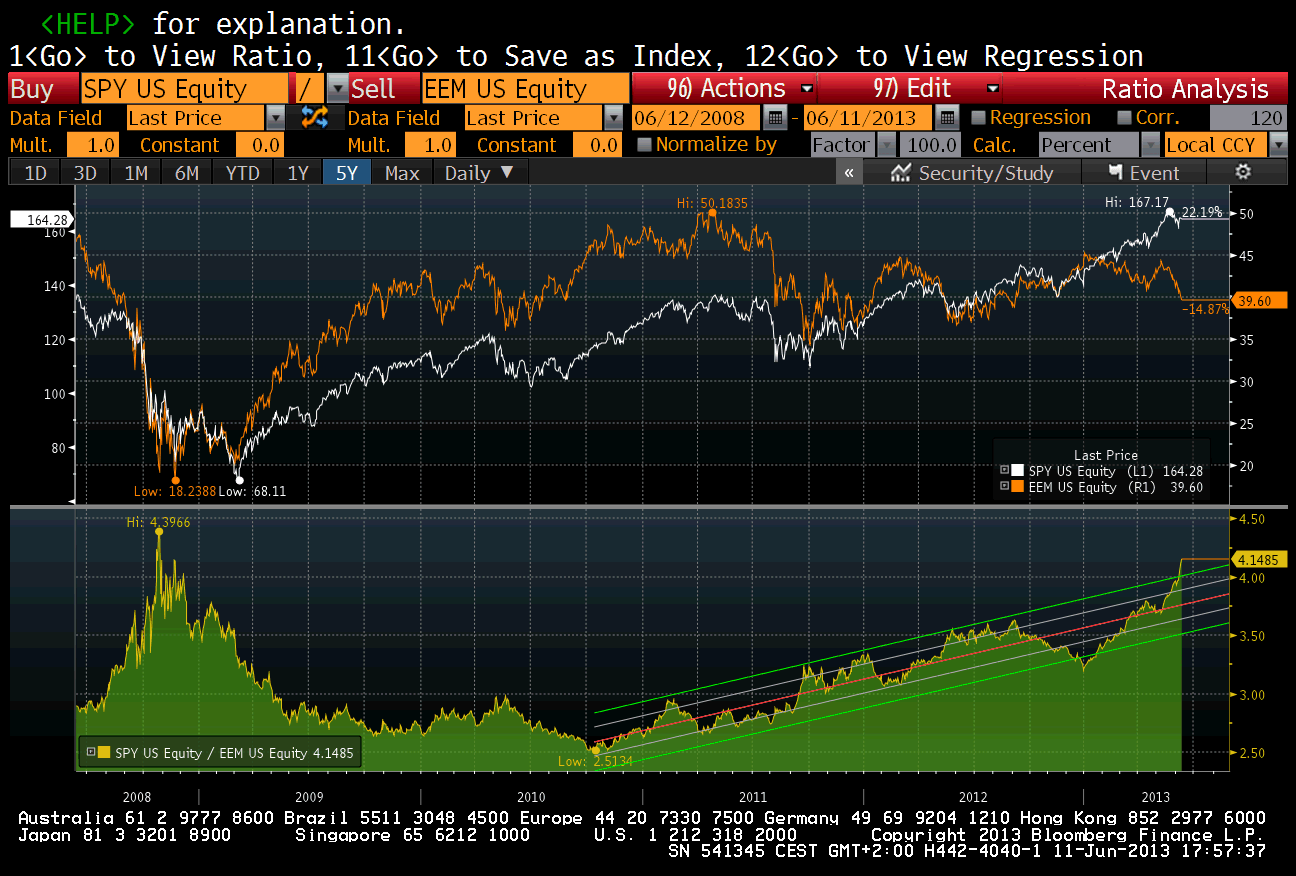Open the 97) Edit menu
The height and width of the screenshot is (876, 1296).
click(x=910, y=88)
